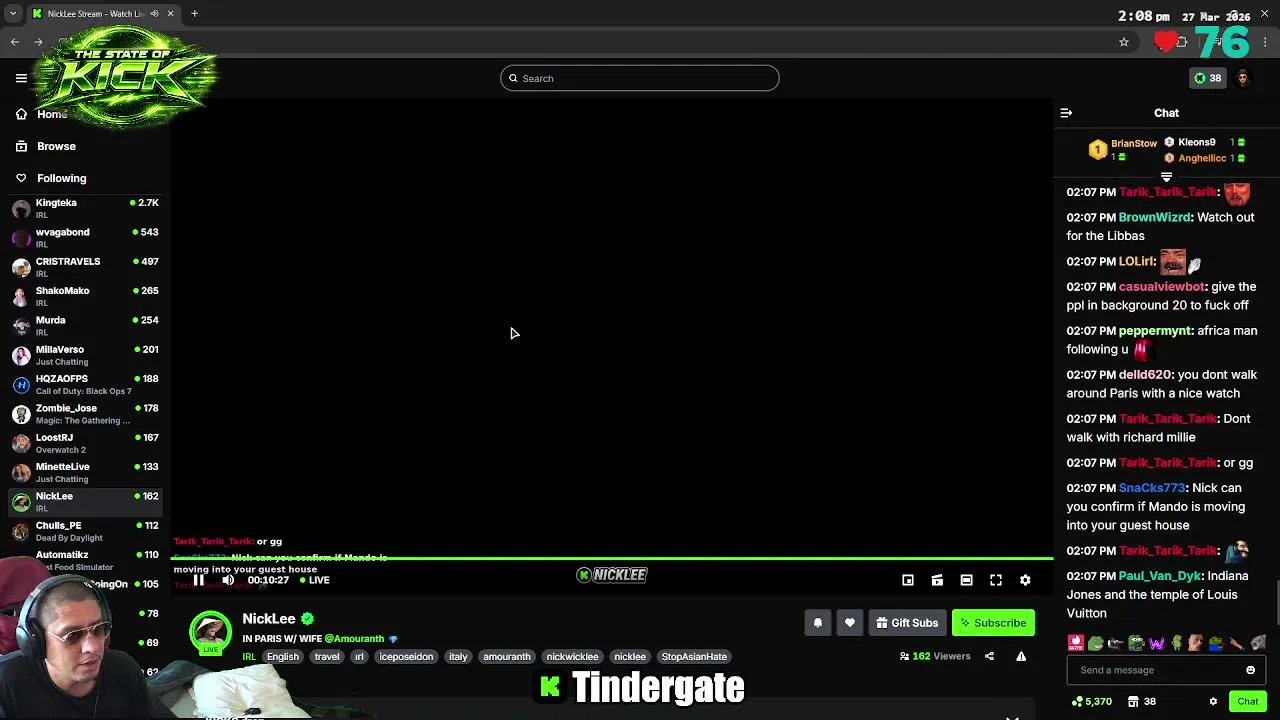
Task: Open new browser tab plus button
Action: point(194,13)
